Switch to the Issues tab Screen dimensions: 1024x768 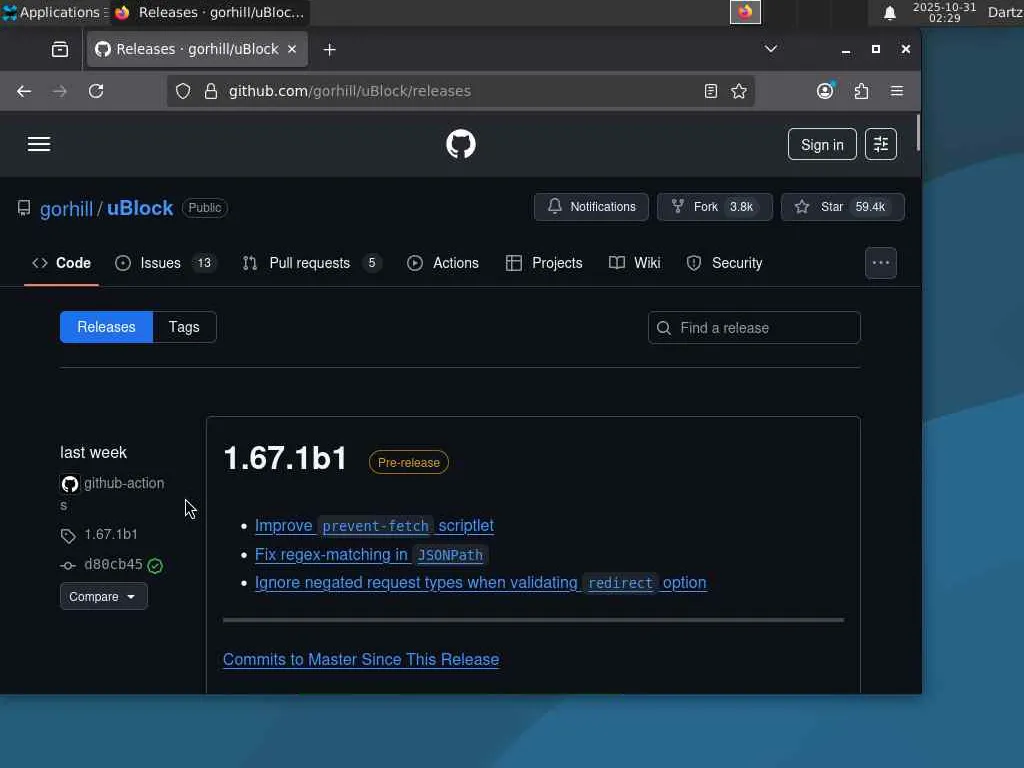pos(167,263)
